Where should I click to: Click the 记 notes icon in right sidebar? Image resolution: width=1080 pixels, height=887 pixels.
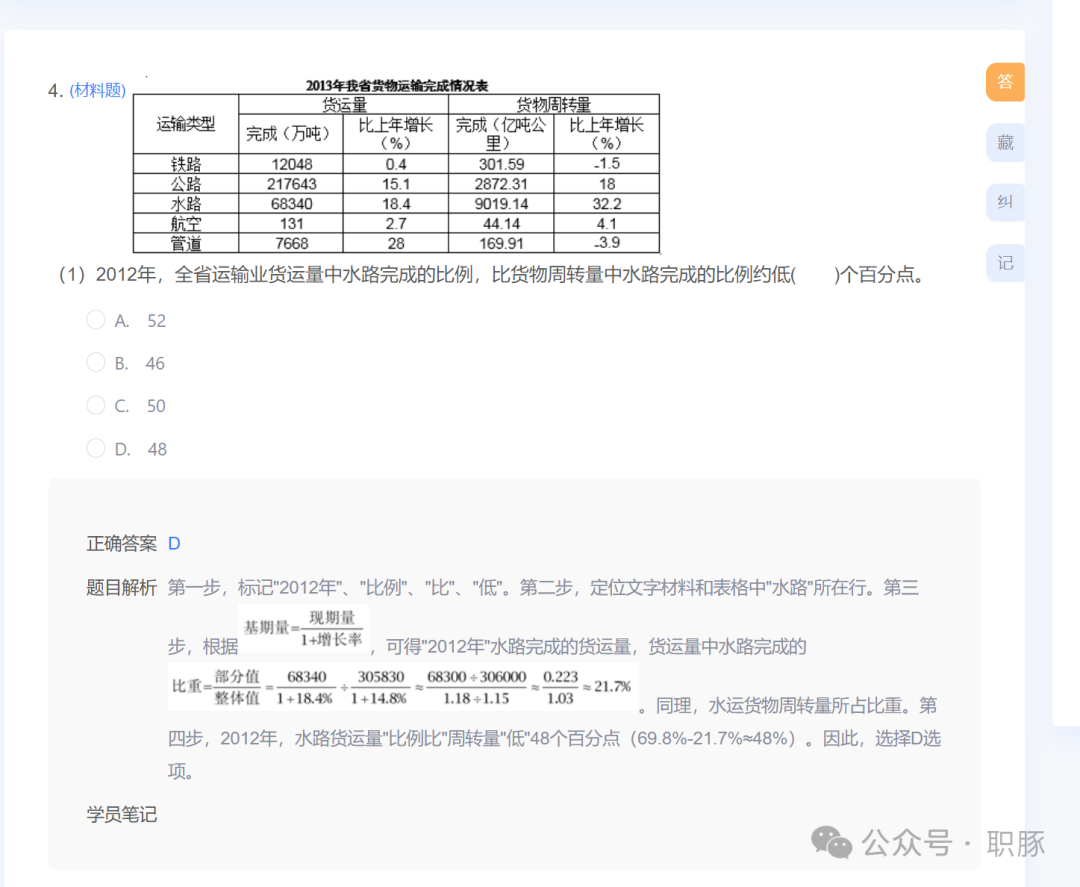1004,262
